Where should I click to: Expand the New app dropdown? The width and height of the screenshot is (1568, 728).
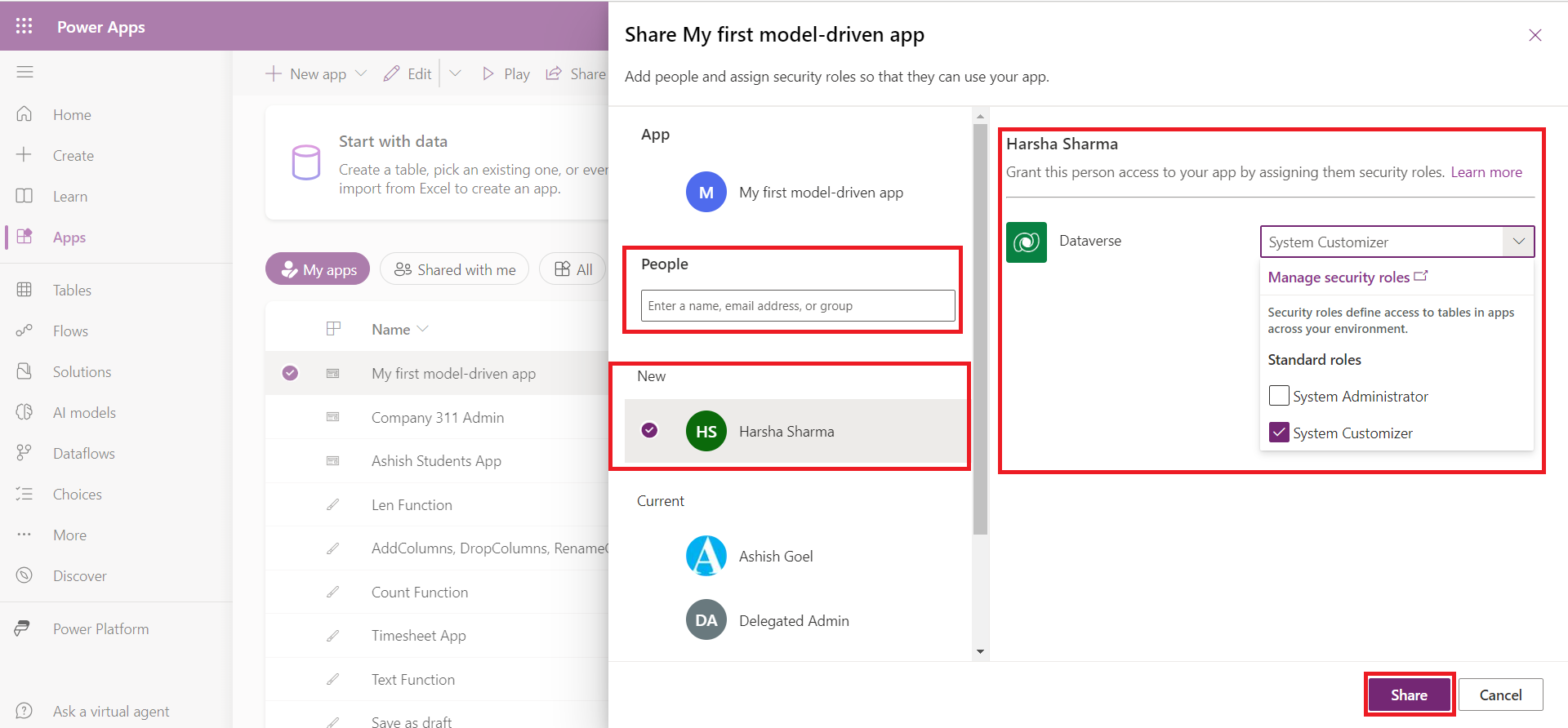[361, 73]
